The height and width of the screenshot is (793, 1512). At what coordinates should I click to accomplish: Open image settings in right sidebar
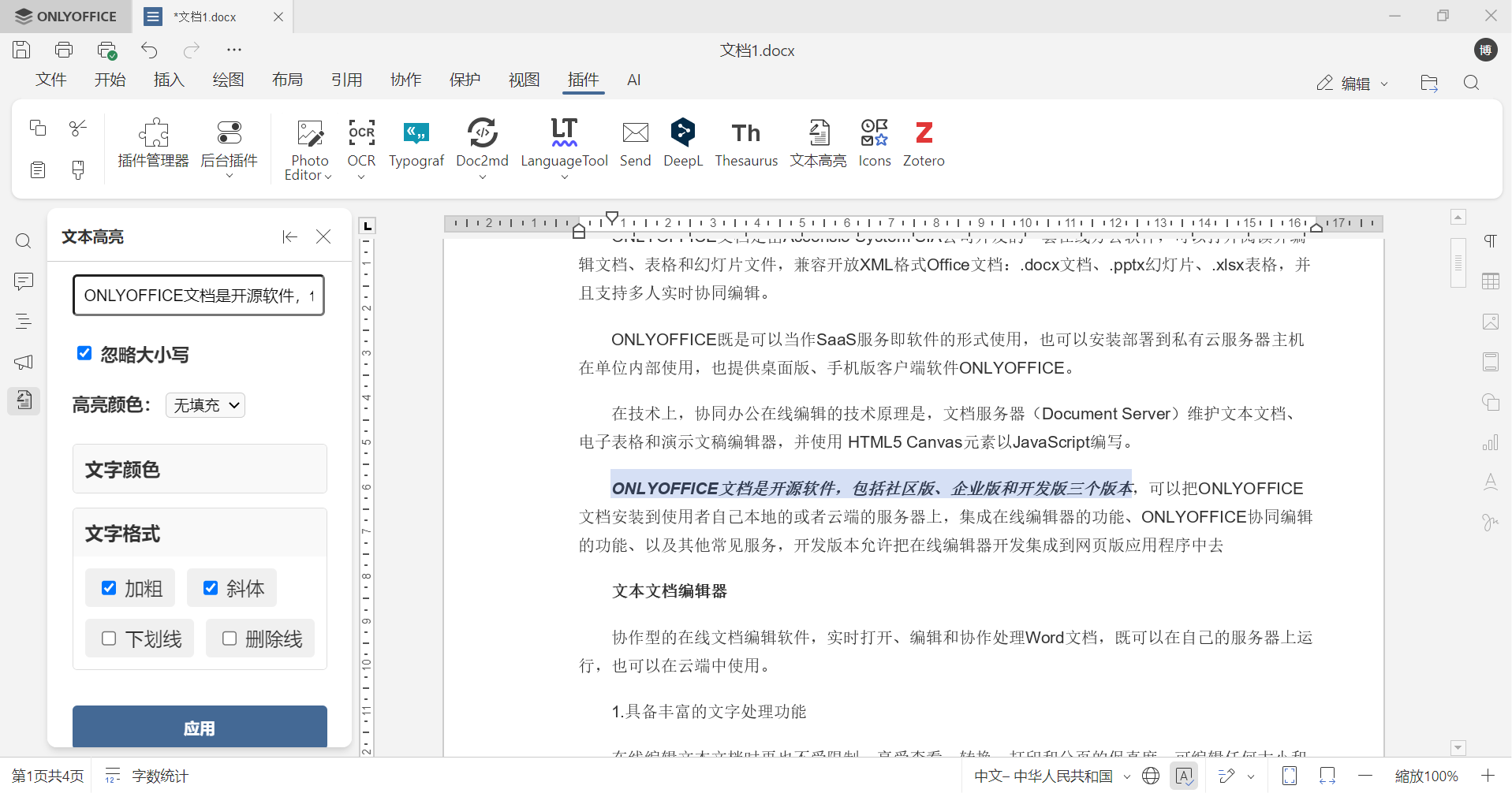point(1490,322)
